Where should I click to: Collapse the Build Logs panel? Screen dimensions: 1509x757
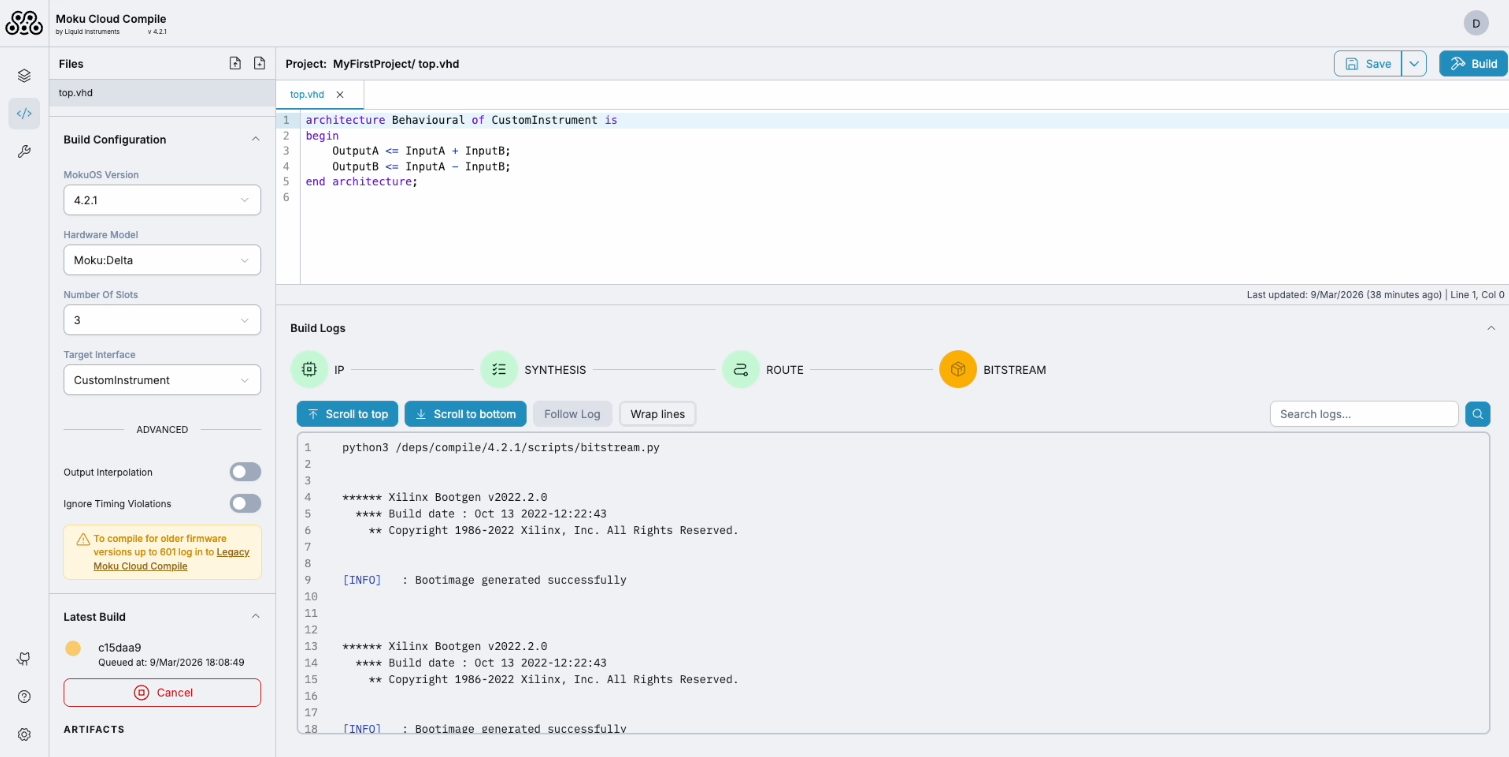pyautogui.click(x=1489, y=327)
